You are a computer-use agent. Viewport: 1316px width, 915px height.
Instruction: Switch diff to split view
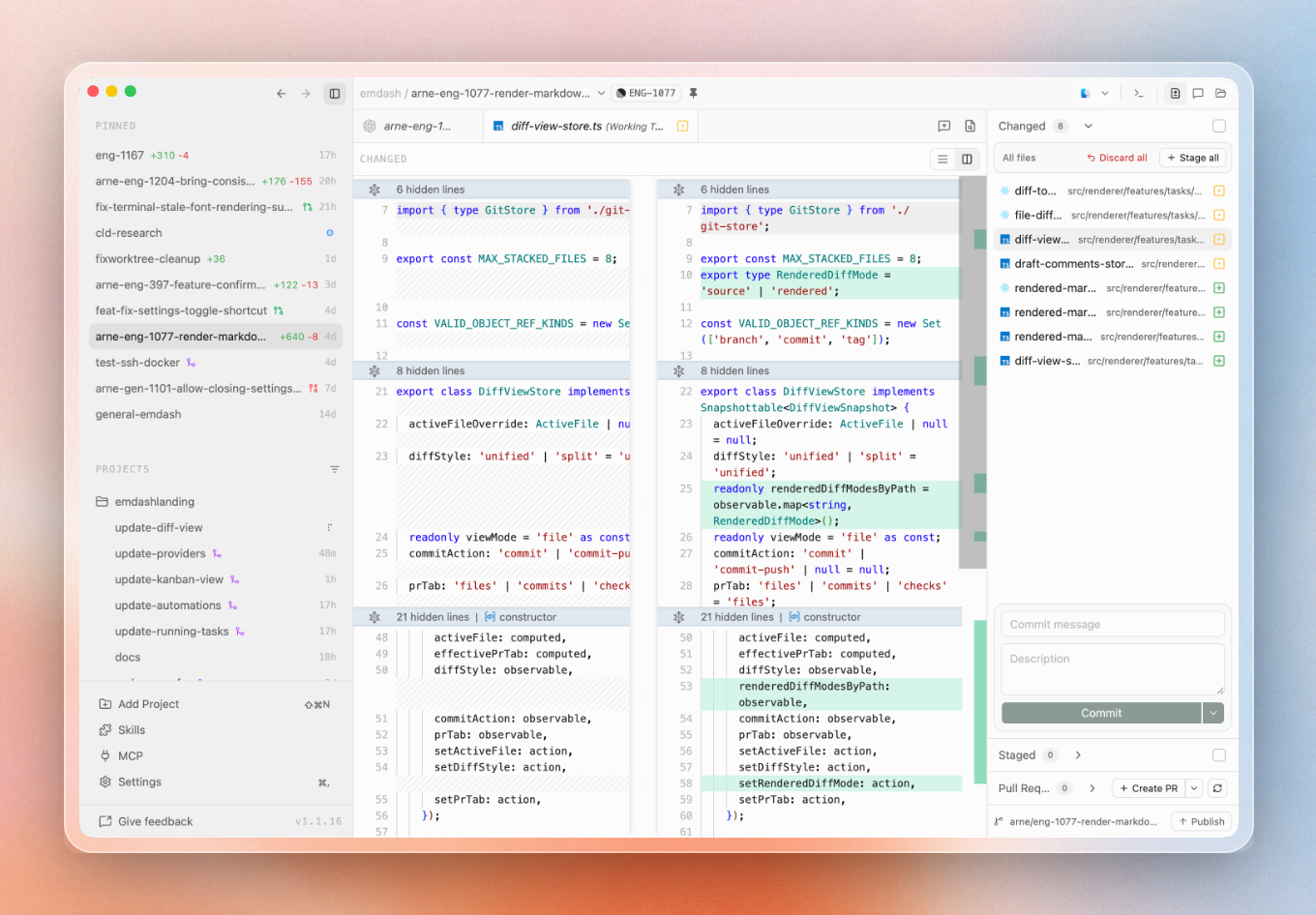point(967,159)
